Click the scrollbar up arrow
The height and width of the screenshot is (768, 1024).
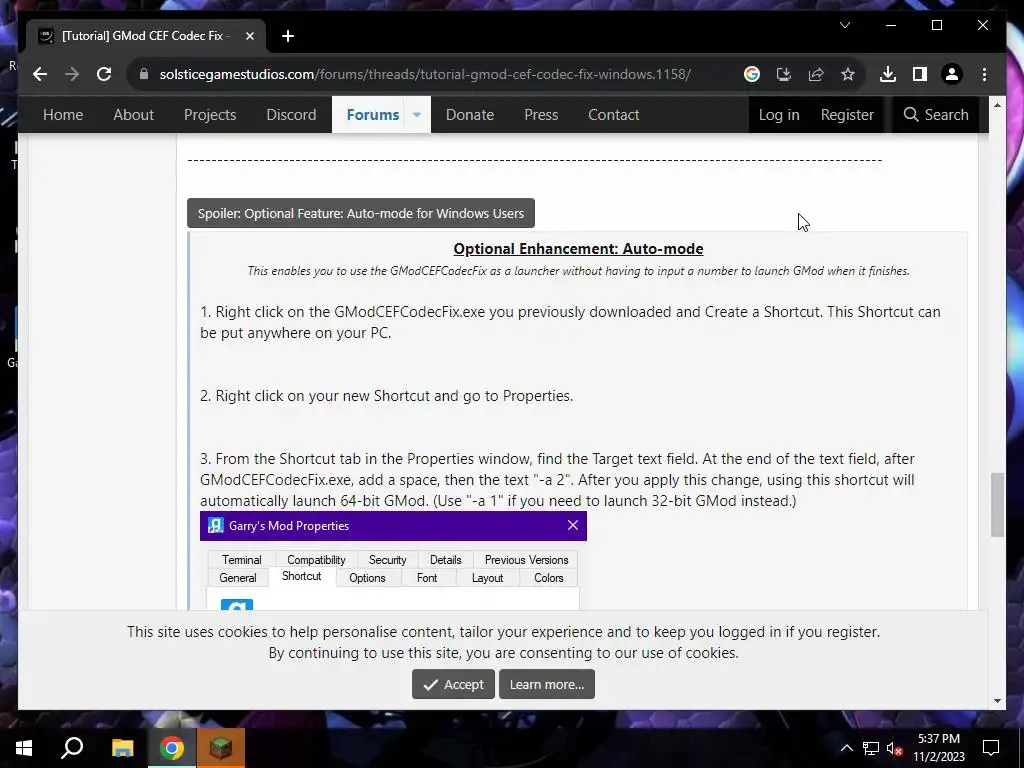[997, 104]
